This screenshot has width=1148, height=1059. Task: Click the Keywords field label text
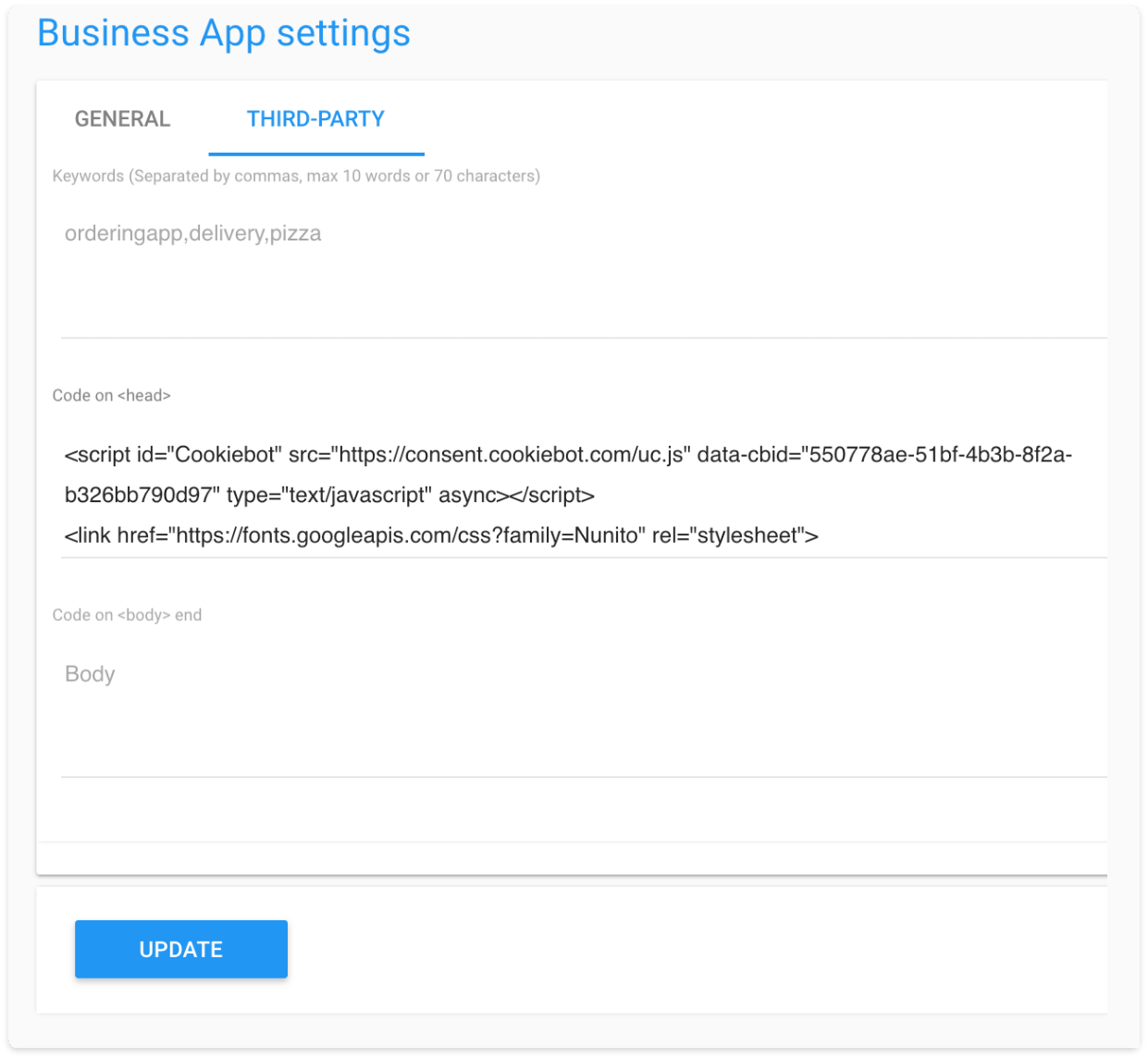pos(296,176)
